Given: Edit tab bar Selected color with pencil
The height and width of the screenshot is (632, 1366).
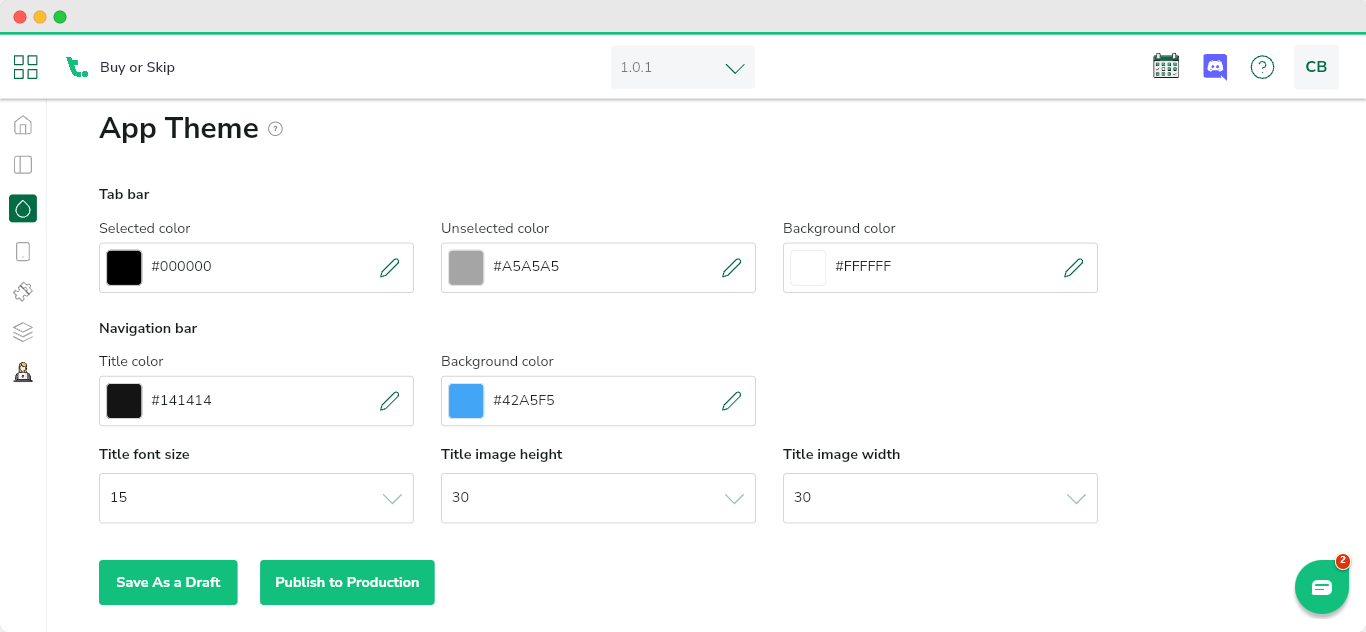Looking at the screenshot, I should coord(390,267).
